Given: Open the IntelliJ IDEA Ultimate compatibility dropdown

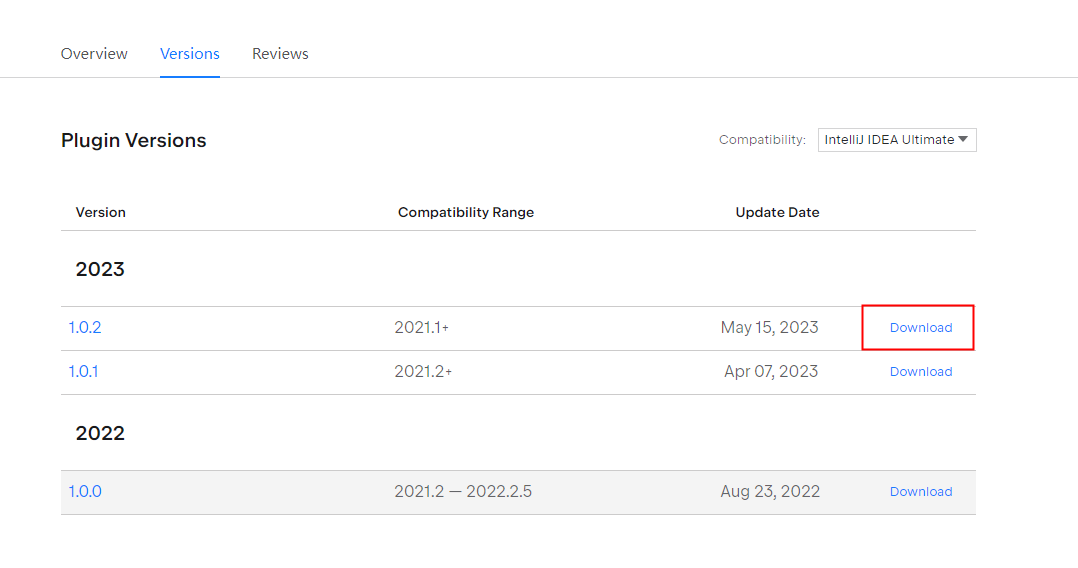Looking at the screenshot, I should pos(896,140).
